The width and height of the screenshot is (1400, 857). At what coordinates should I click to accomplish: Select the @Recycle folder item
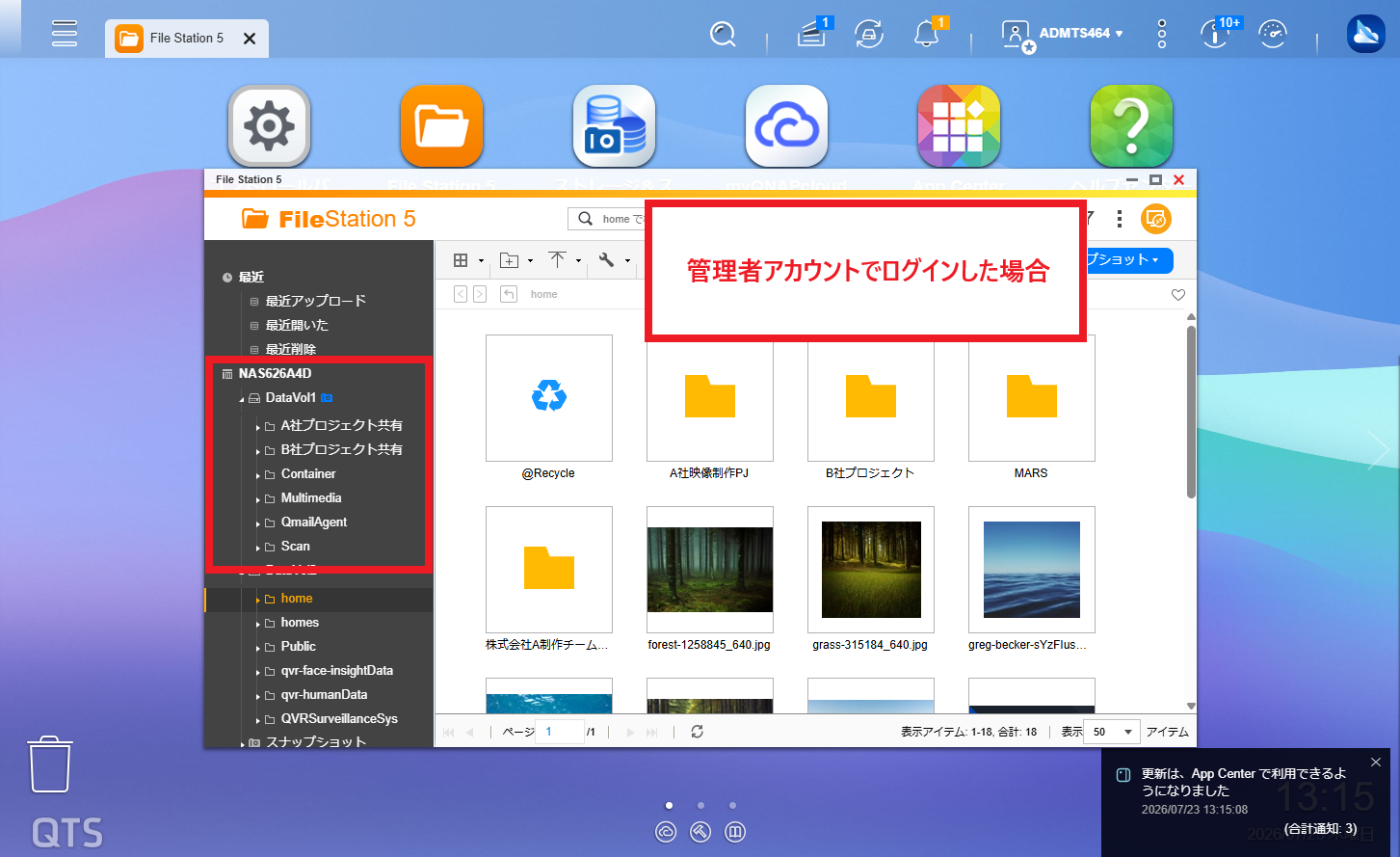tap(548, 397)
